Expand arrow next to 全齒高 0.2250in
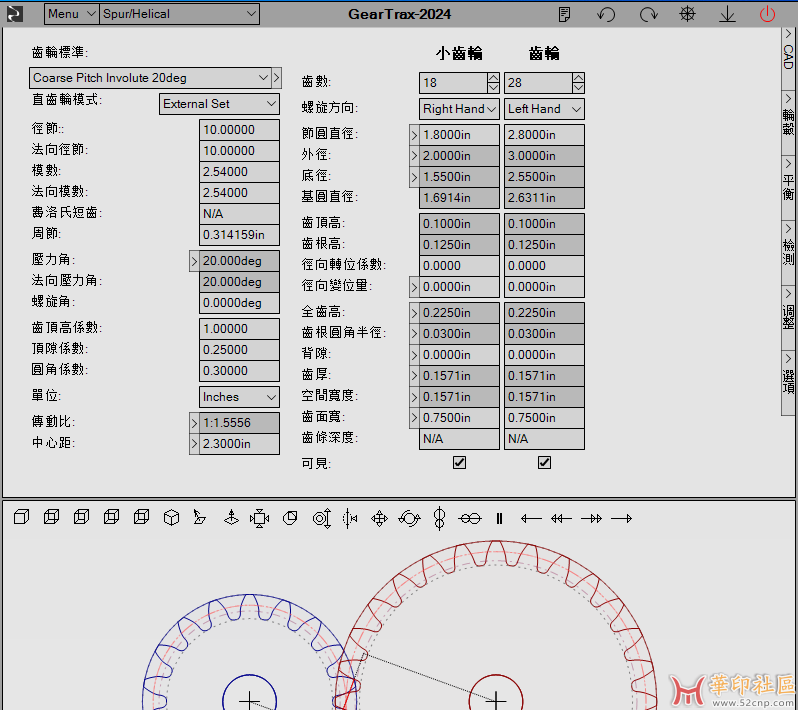 [x=414, y=313]
